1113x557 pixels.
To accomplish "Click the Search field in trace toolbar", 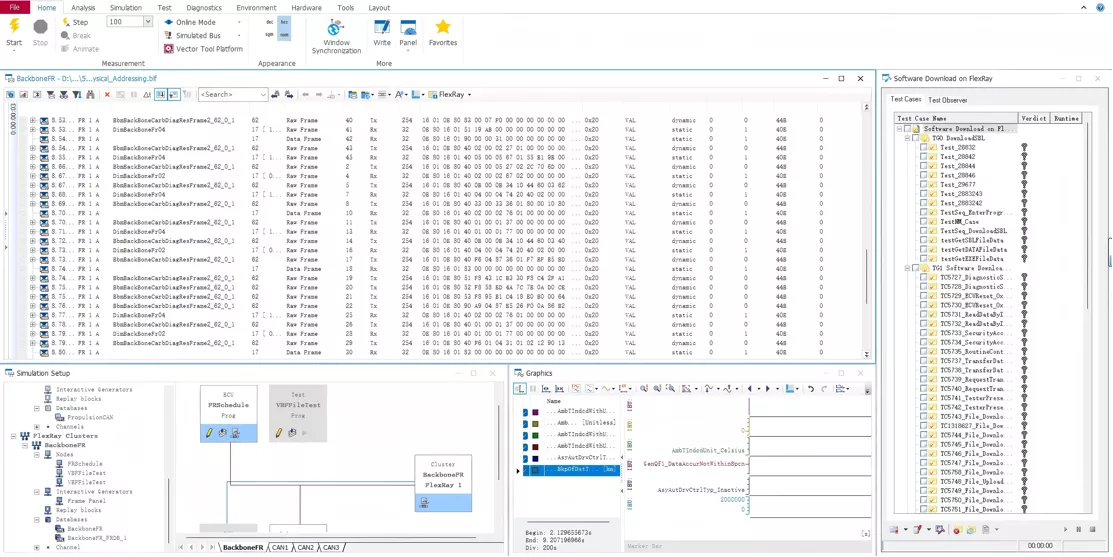I will pyautogui.click(x=234, y=94).
